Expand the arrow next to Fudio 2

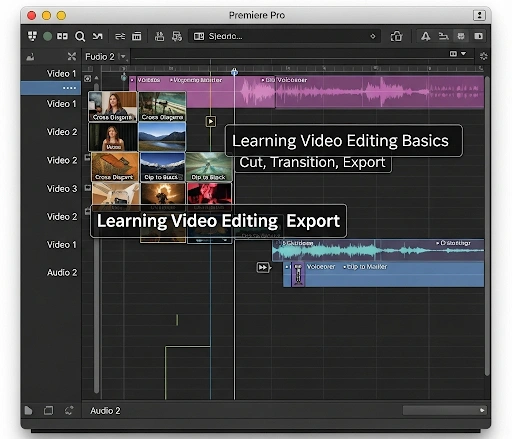[x=123, y=57]
